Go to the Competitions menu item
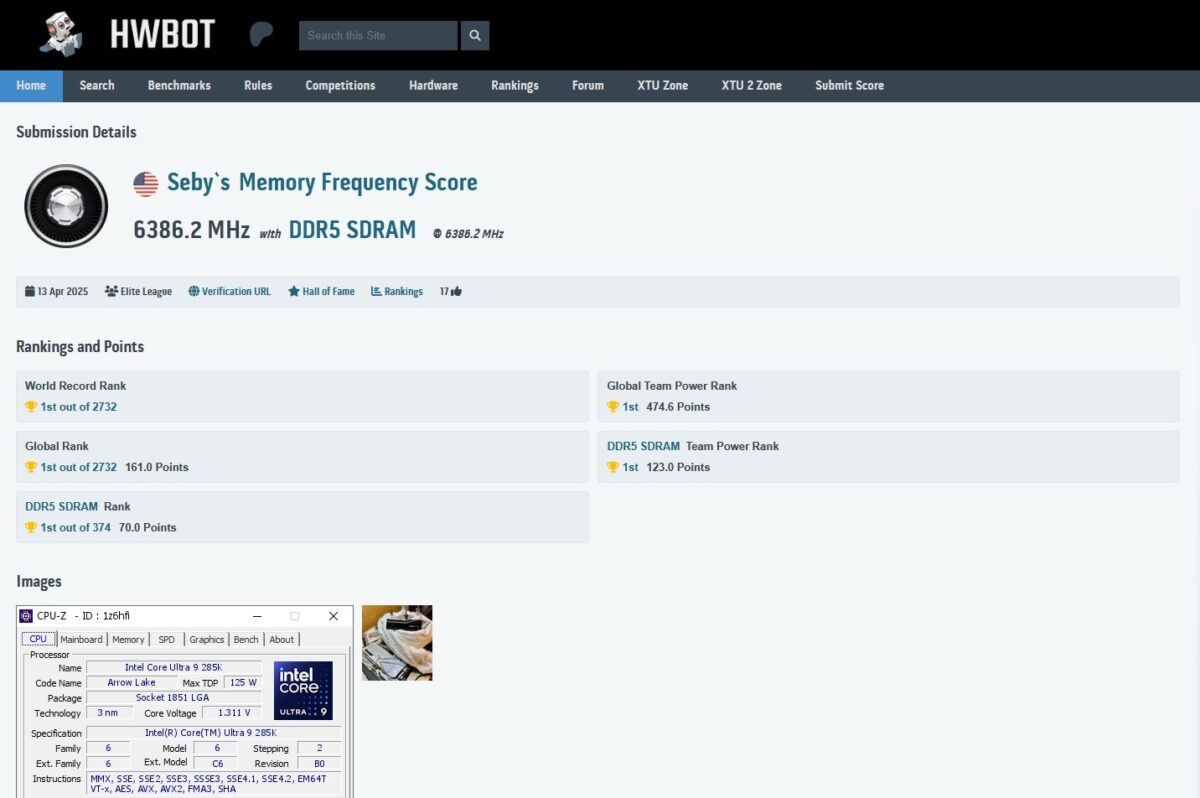1200x798 pixels. tap(340, 86)
